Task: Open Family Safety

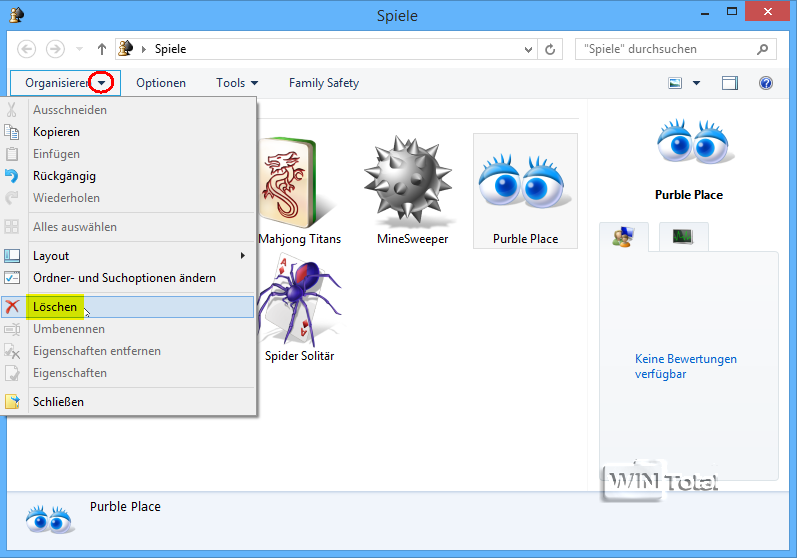Action: 324,83
